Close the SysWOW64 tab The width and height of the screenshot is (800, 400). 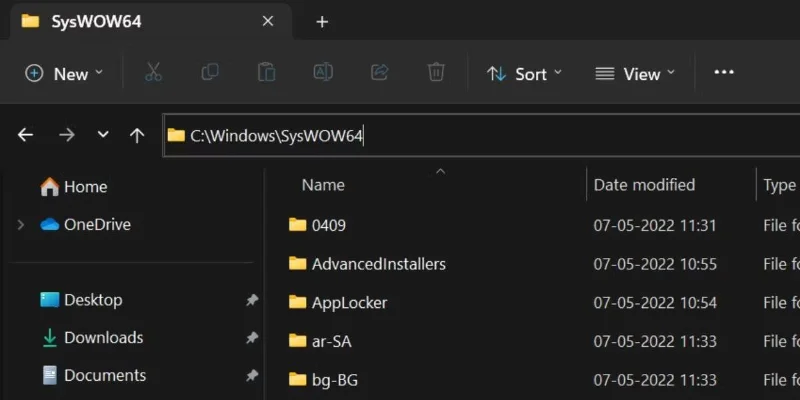(x=268, y=21)
